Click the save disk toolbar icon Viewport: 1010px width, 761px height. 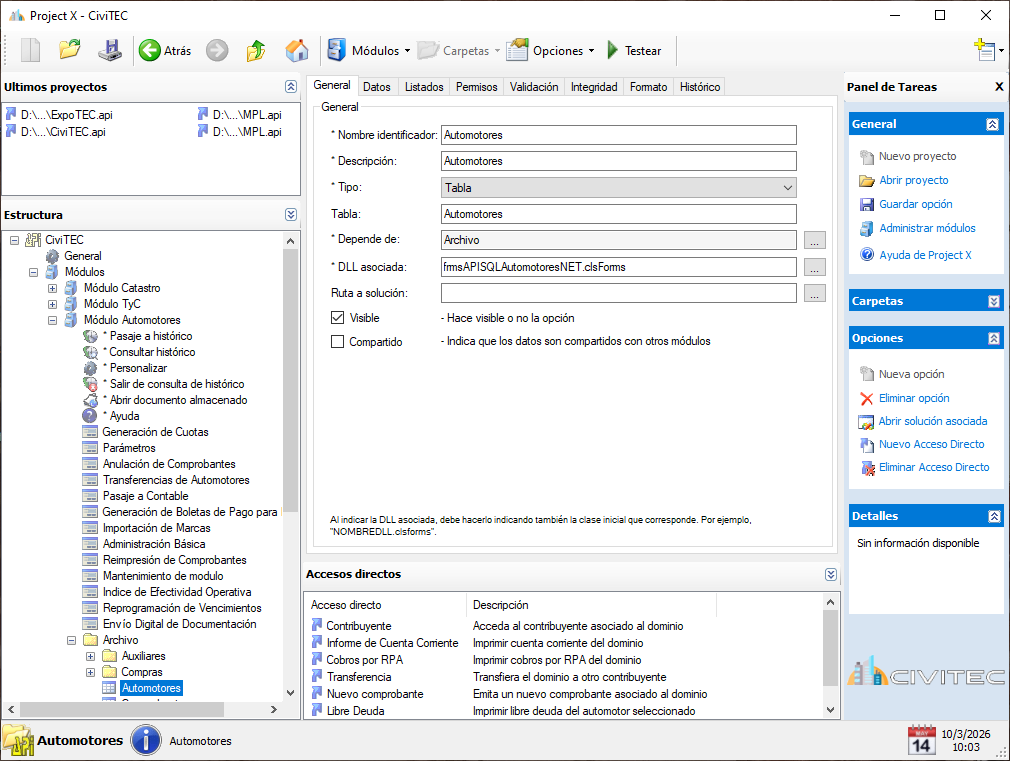(110, 50)
